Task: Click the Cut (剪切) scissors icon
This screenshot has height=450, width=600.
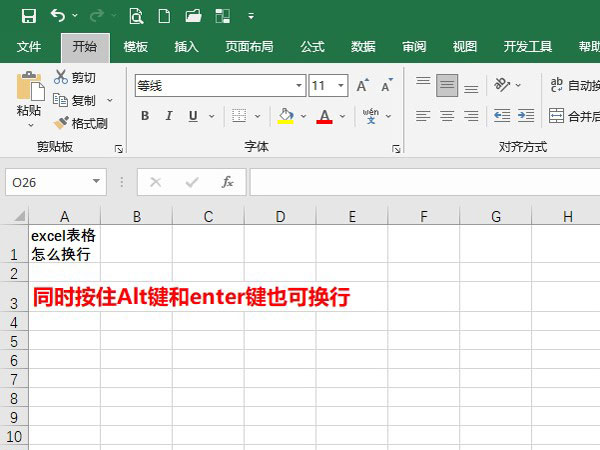Action: click(61, 77)
